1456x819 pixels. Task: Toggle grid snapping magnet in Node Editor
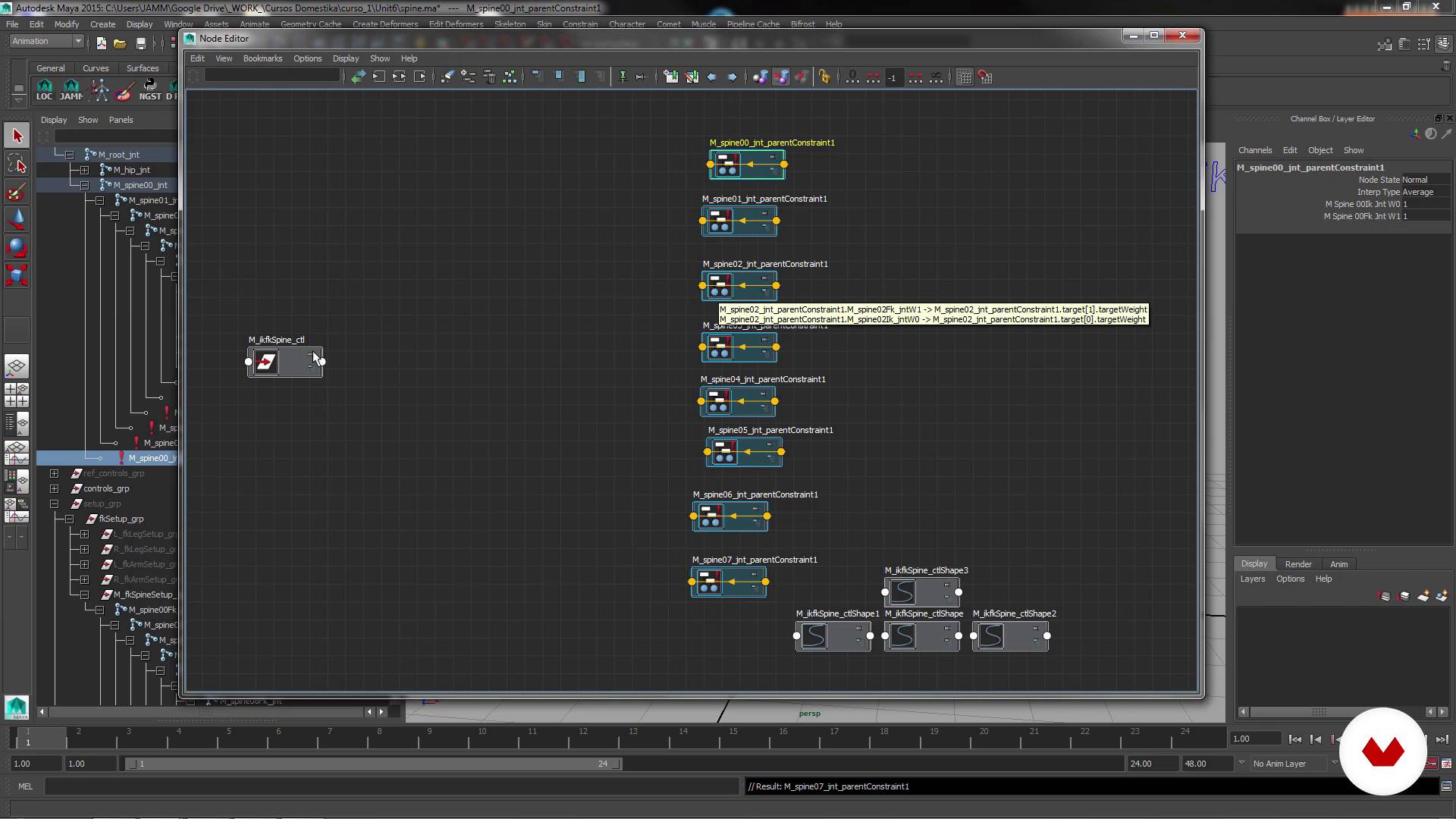pos(985,77)
